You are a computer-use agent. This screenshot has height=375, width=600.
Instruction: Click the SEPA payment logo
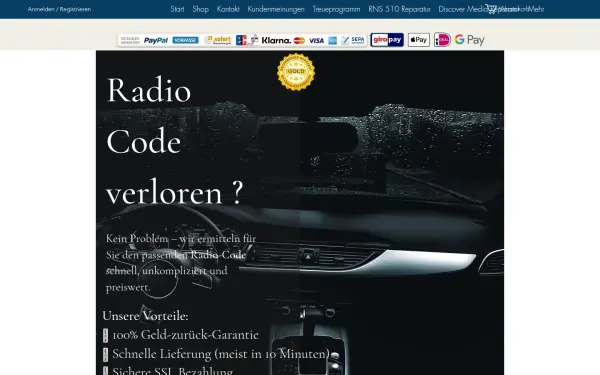click(353, 40)
